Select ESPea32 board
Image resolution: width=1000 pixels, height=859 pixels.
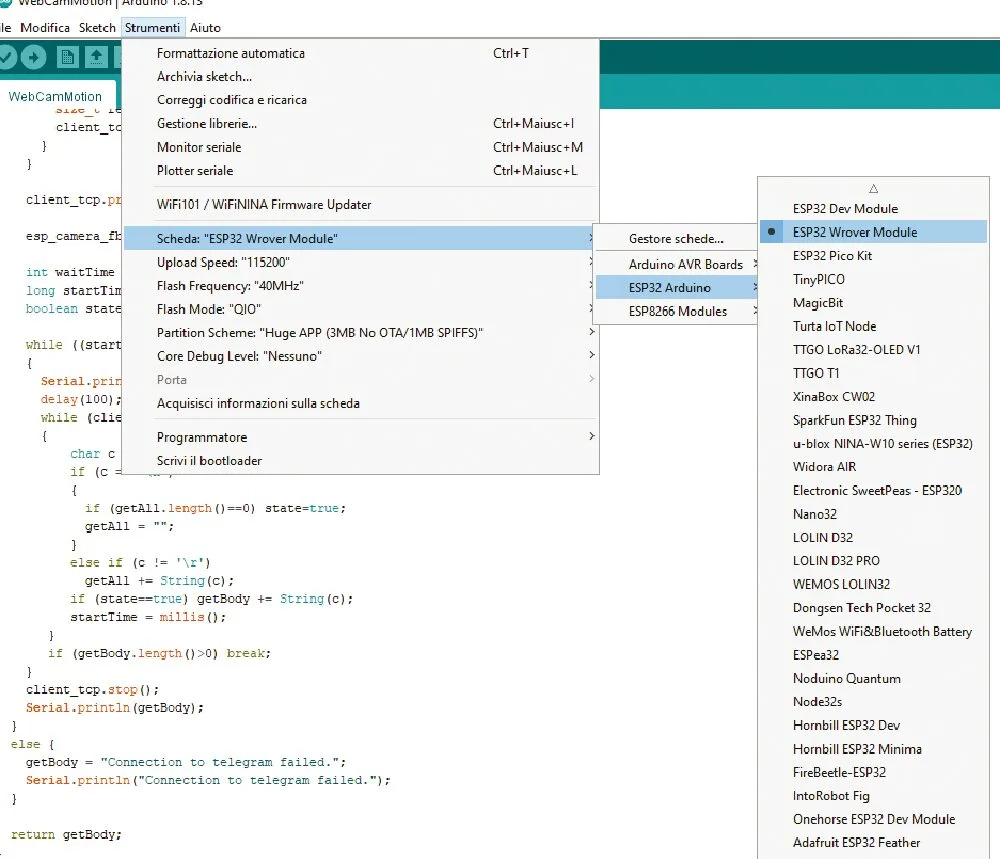click(x=873, y=655)
